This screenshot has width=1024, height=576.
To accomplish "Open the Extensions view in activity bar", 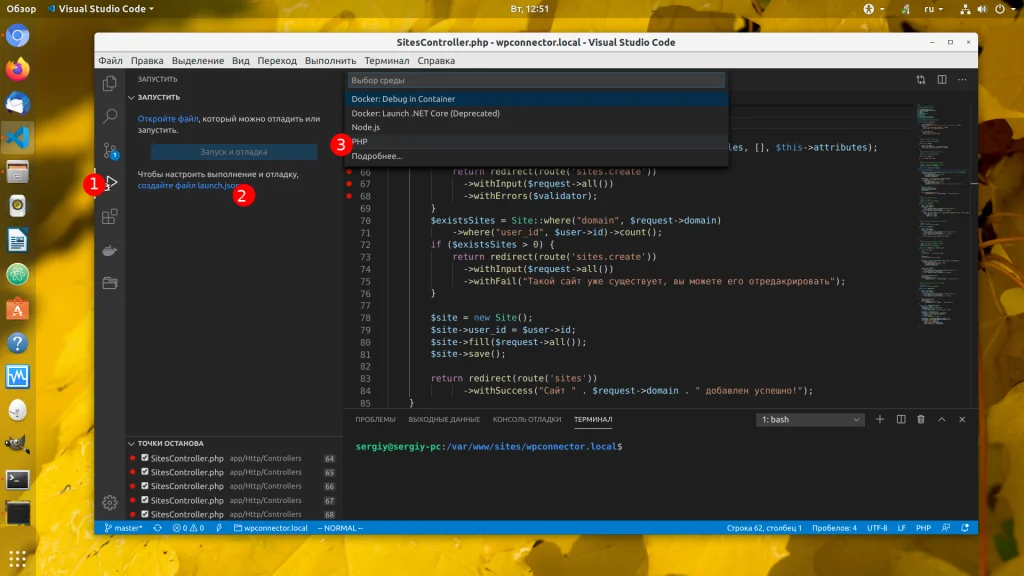I will [110, 216].
